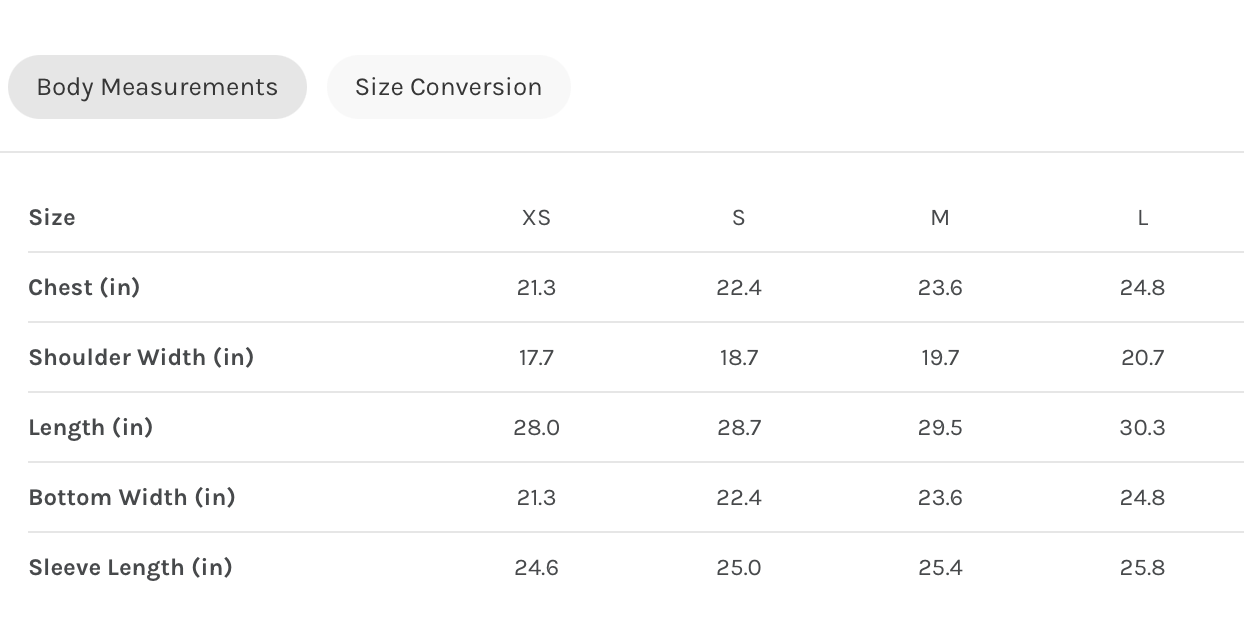Click the M shoulder width value 19.7
The height and width of the screenshot is (634, 1244).
[940, 358]
